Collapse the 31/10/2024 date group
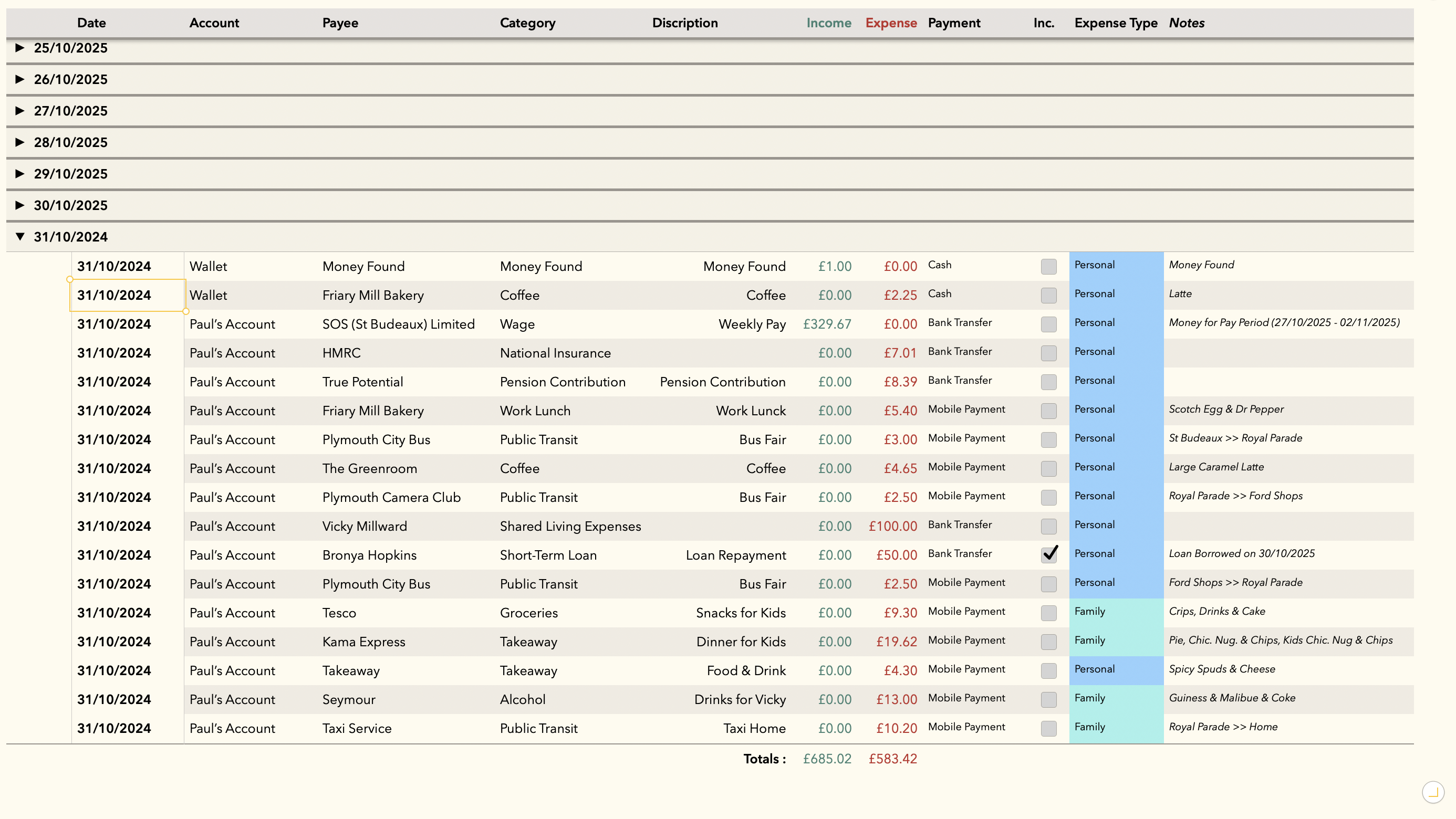Viewport: 1456px width, 819px height. click(x=20, y=237)
